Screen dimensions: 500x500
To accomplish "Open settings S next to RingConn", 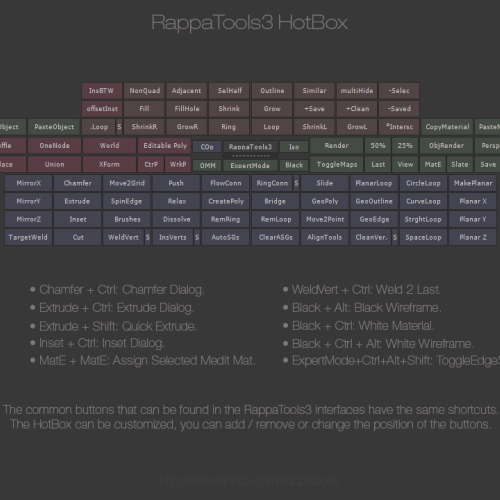I will pos(296,183).
